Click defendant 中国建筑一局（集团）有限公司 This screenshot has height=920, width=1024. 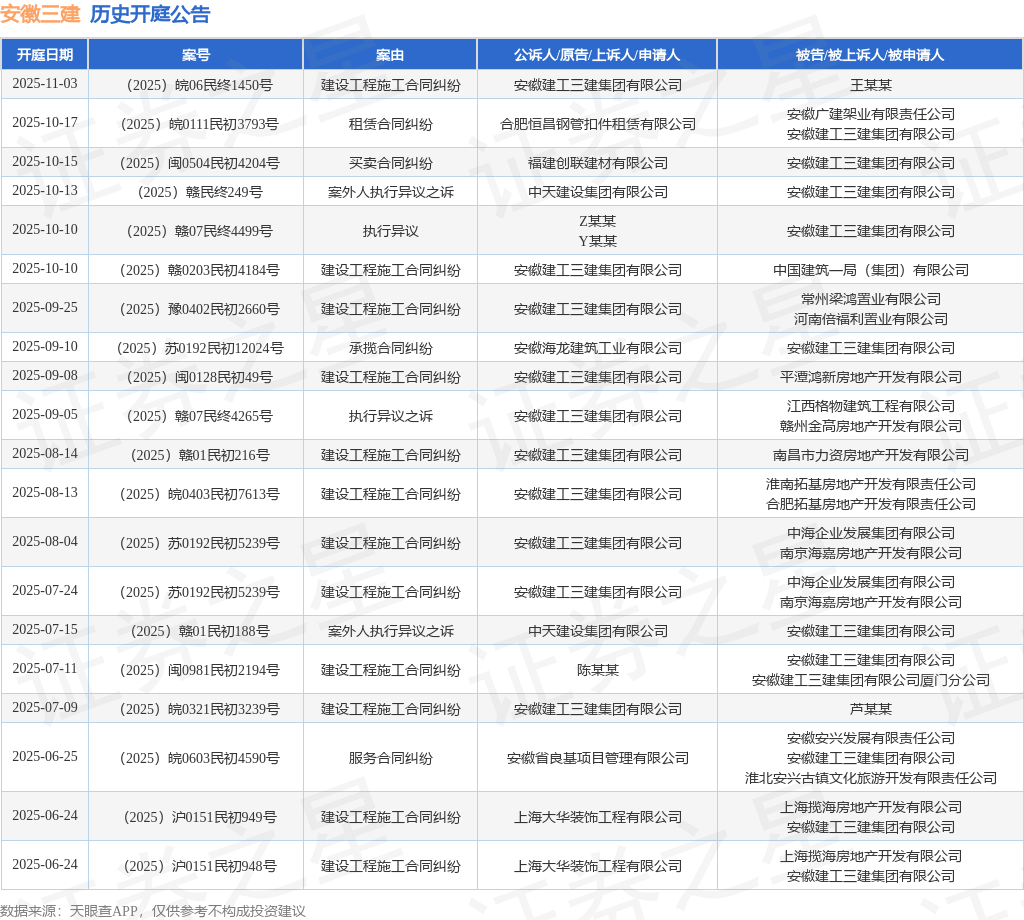click(871, 270)
